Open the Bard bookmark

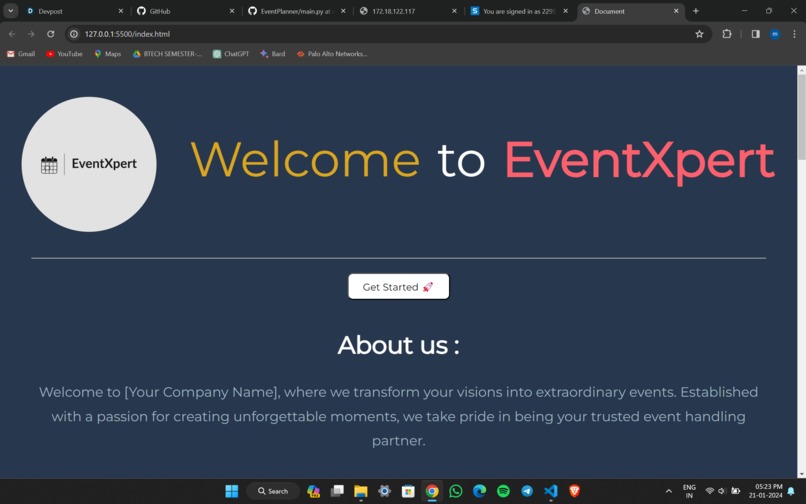[x=272, y=53]
